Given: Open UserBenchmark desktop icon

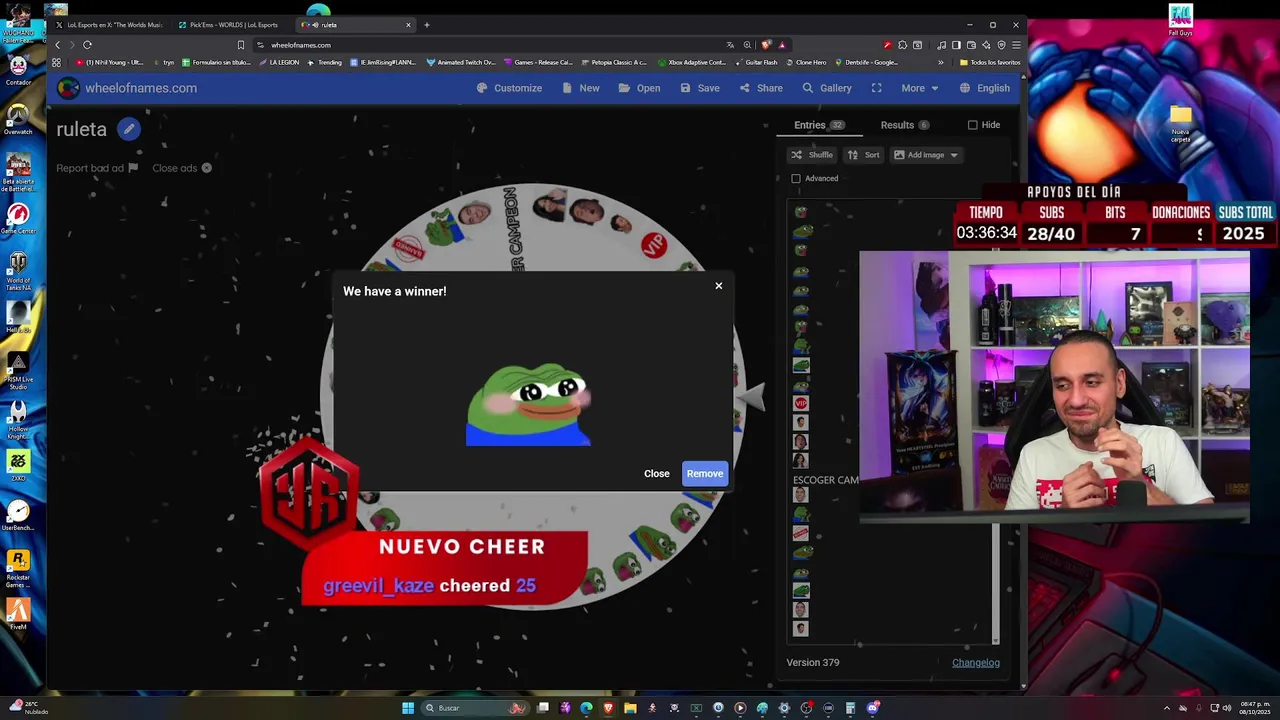Looking at the screenshot, I should click(x=18, y=516).
